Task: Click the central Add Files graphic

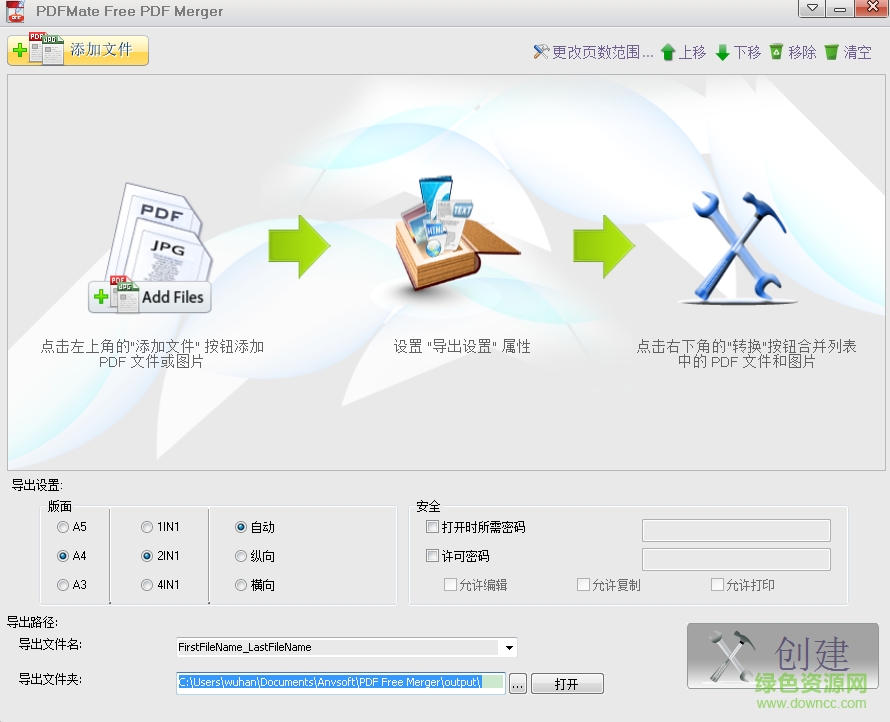Action: click(150, 297)
